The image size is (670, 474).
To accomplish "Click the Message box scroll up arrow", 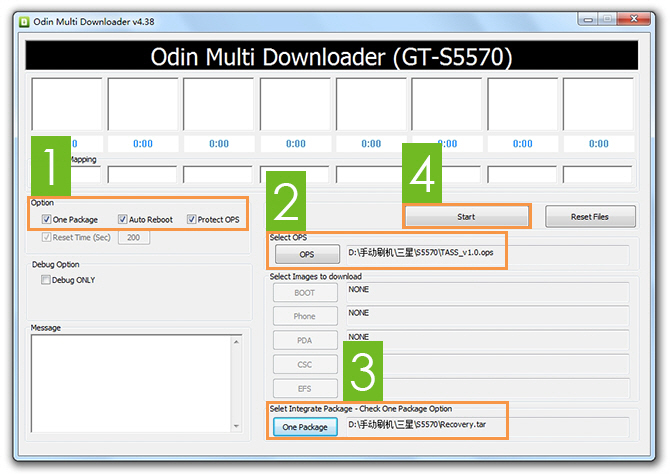I will pyautogui.click(x=236, y=342).
